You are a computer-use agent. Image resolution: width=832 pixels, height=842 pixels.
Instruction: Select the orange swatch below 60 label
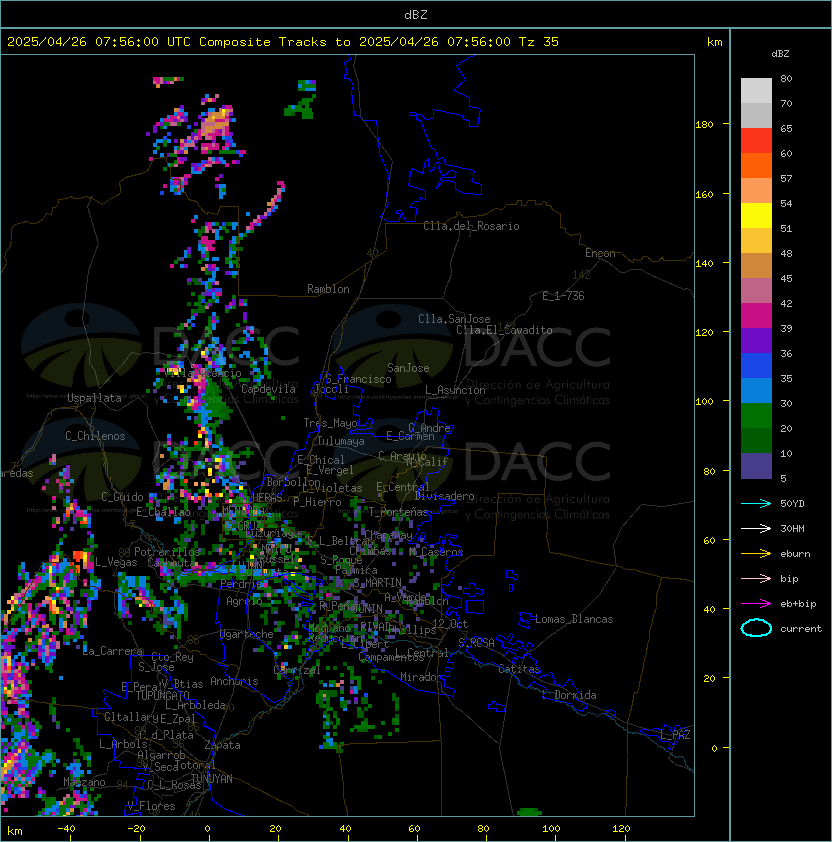coord(756,165)
